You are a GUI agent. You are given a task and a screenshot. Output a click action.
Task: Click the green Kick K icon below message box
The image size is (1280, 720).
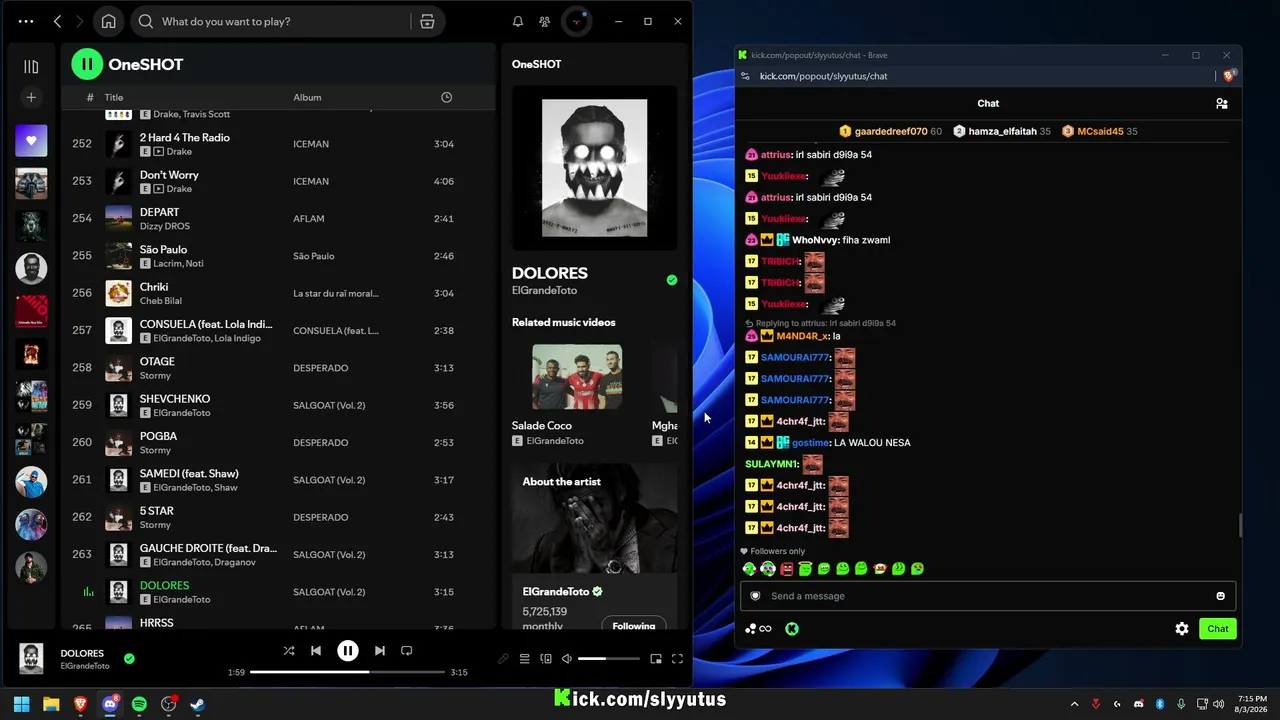[x=792, y=629]
